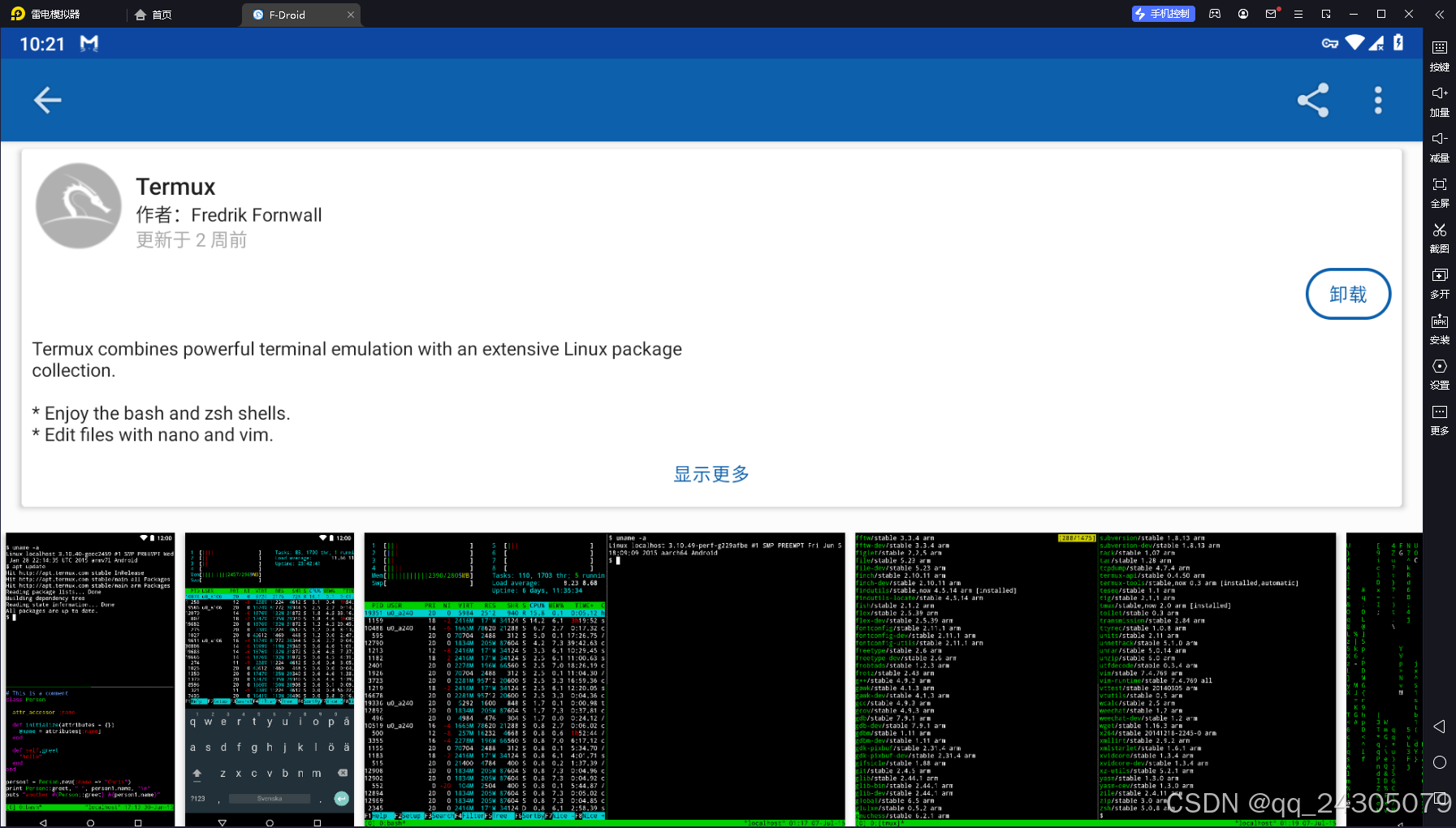Screen dimensions: 1456x828
Task: Open the green matrix screenshot
Action: click(1384, 679)
